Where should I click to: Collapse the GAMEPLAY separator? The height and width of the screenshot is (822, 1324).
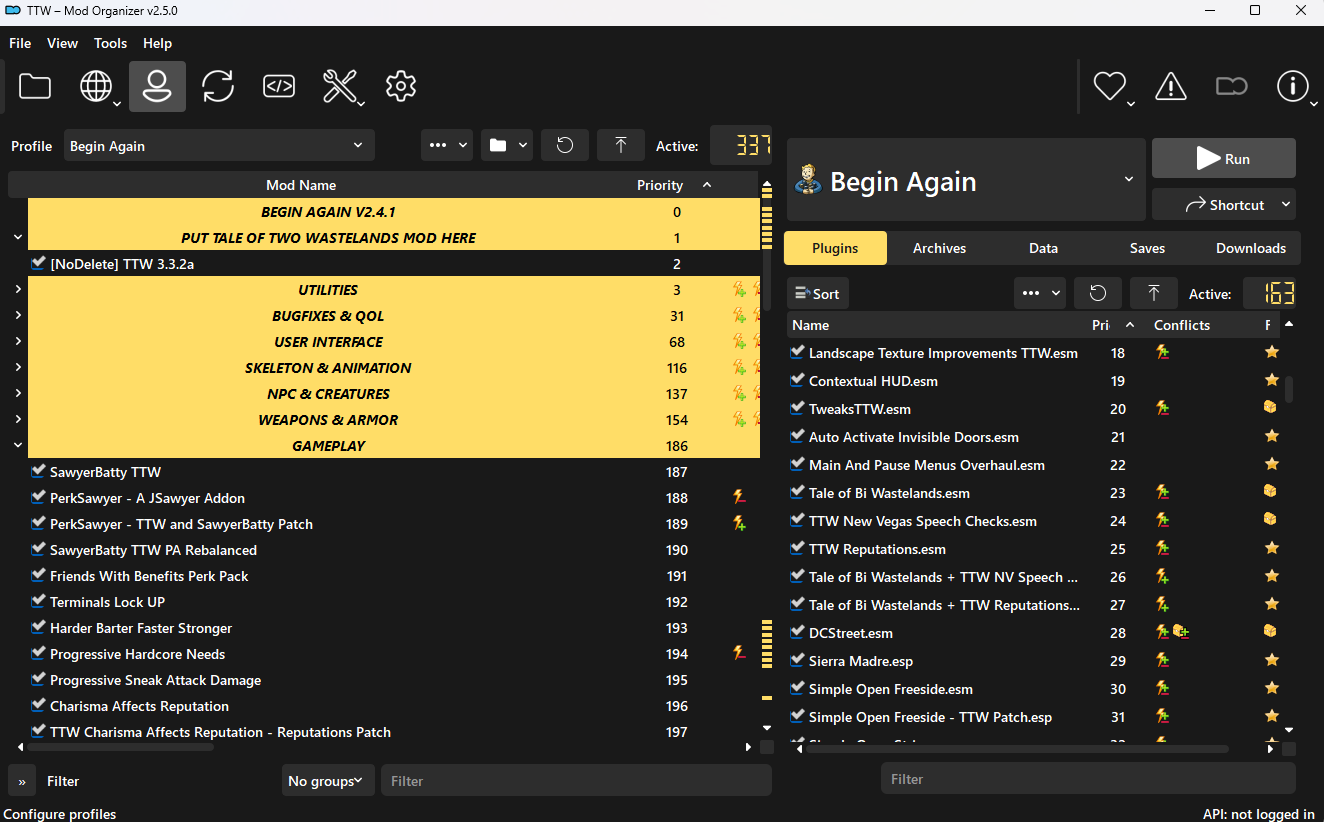point(18,446)
